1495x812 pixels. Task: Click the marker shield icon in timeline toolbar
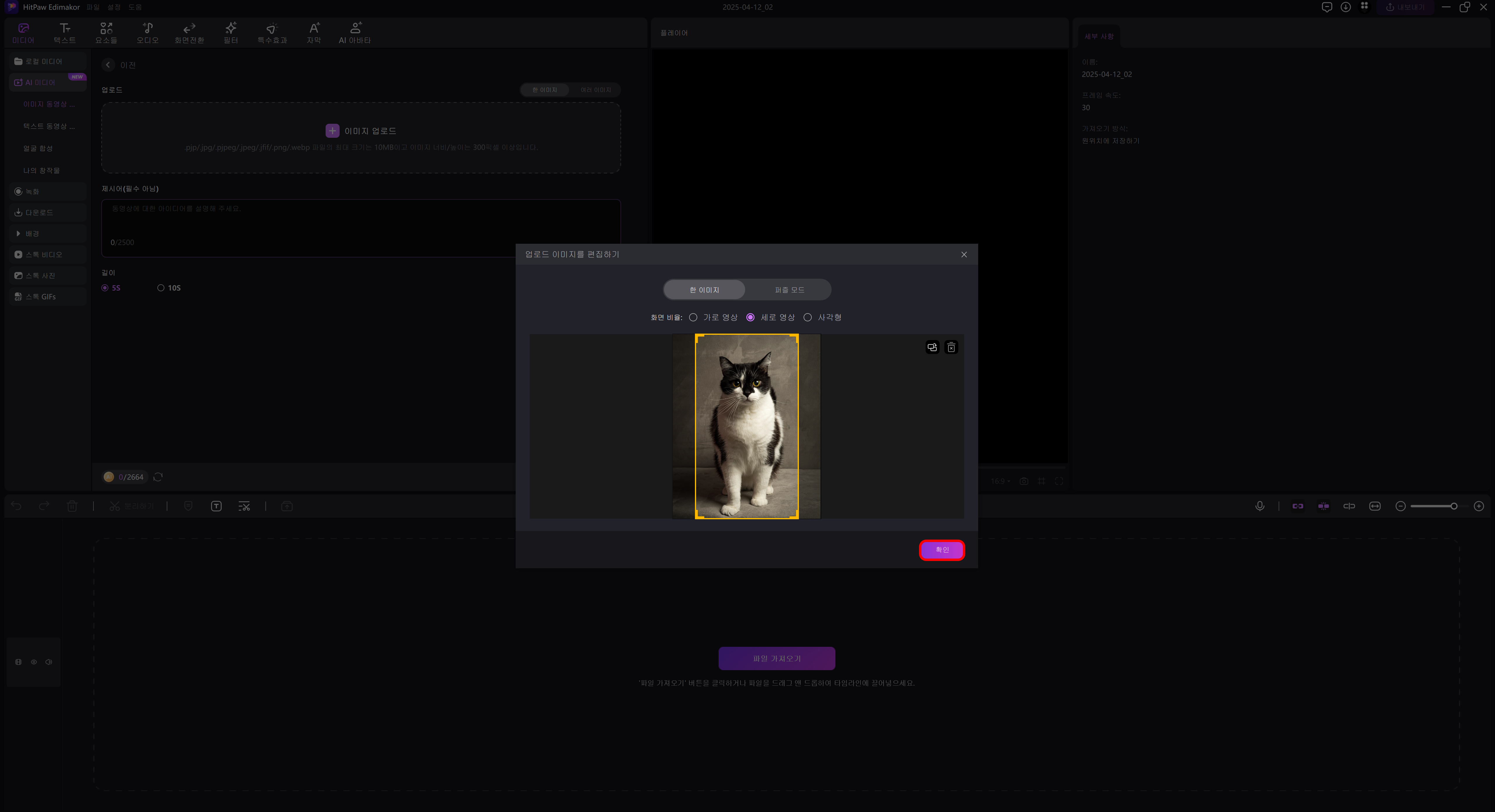coord(188,506)
